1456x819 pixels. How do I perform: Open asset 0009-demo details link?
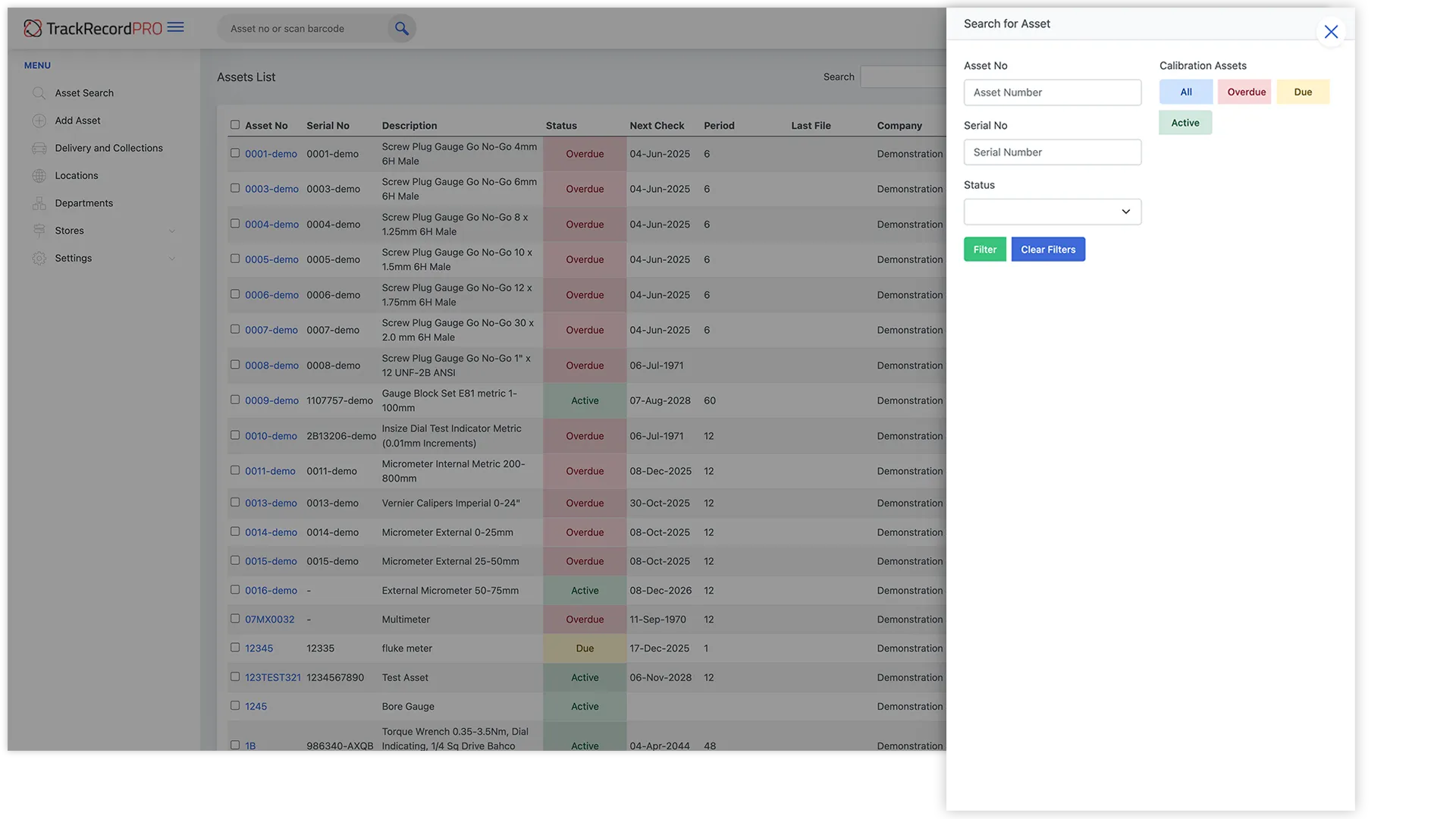(270, 400)
